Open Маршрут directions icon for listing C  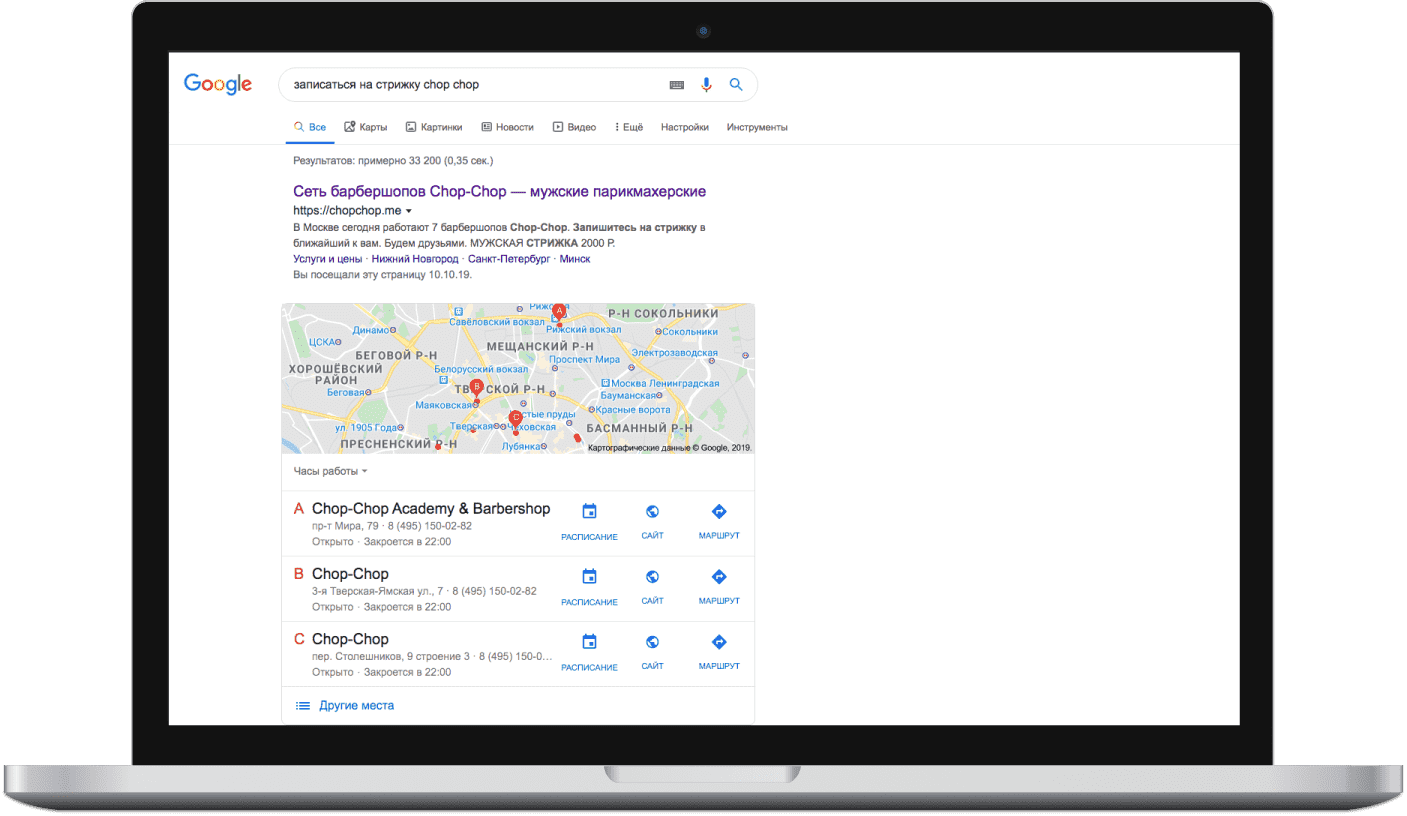(719, 642)
